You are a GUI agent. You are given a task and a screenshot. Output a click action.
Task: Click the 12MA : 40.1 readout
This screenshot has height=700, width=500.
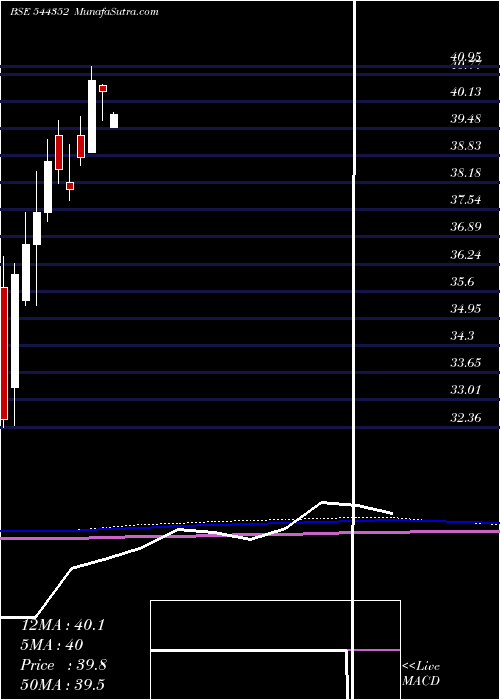[63, 625]
